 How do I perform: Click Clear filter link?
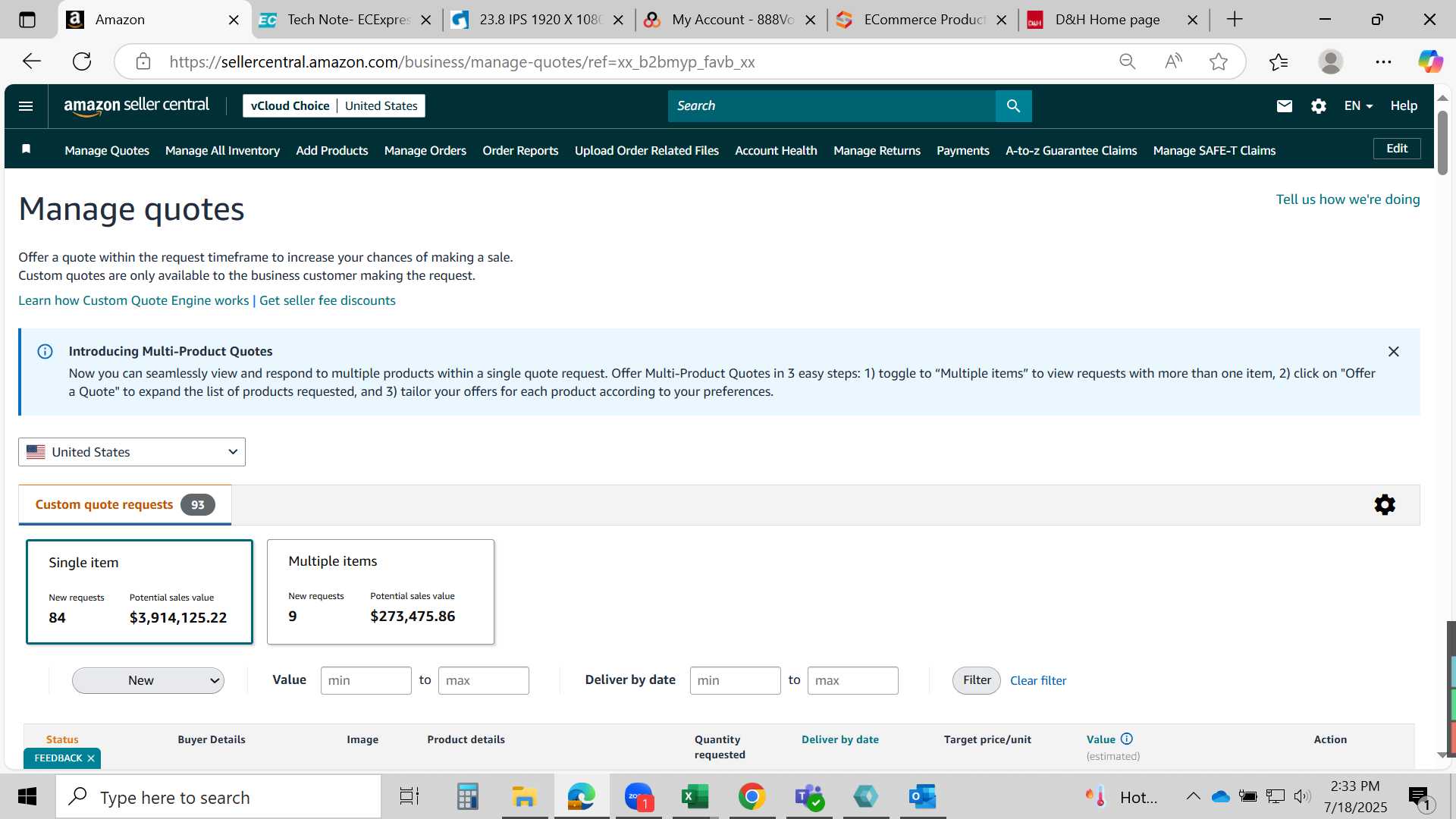1038,681
